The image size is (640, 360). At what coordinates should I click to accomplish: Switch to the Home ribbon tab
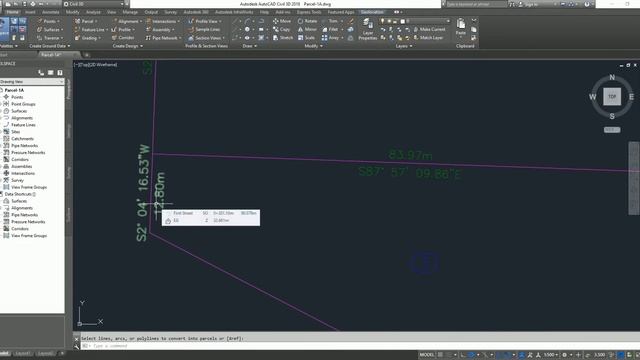pos(12,12)
